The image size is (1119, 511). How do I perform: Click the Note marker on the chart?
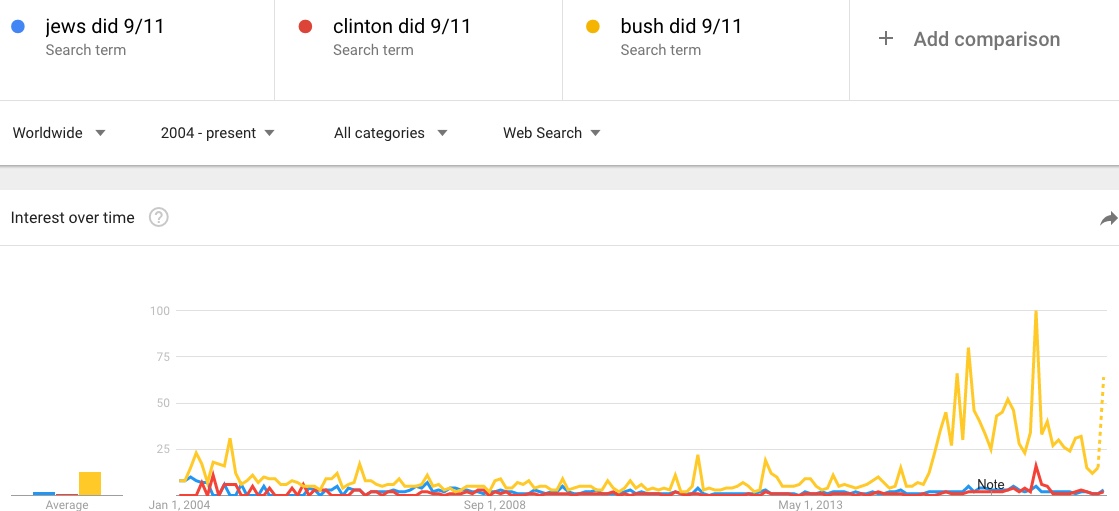[x=990, y=485]
